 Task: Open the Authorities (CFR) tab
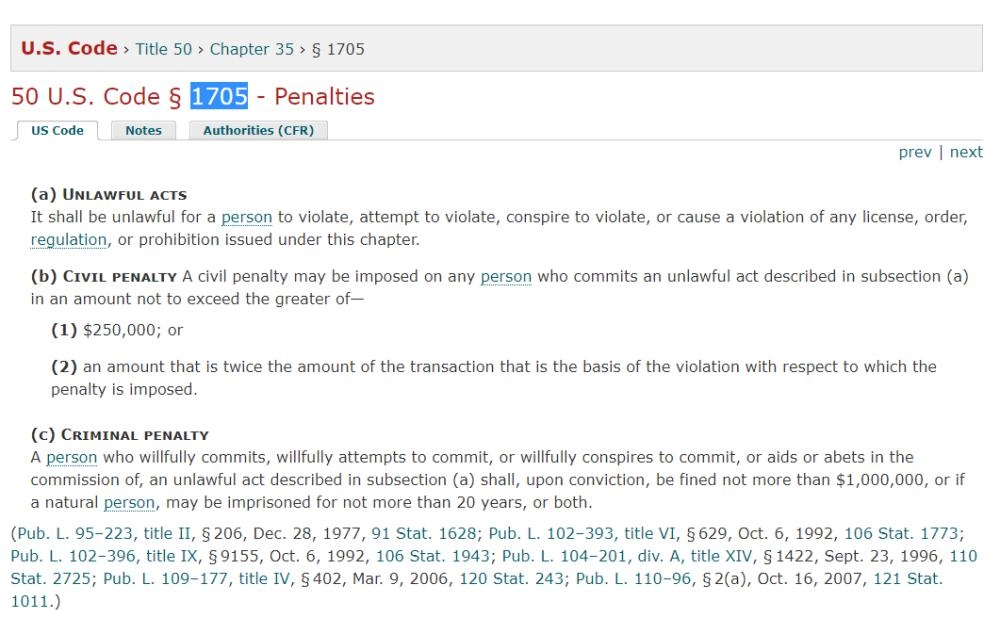(258, 131)
